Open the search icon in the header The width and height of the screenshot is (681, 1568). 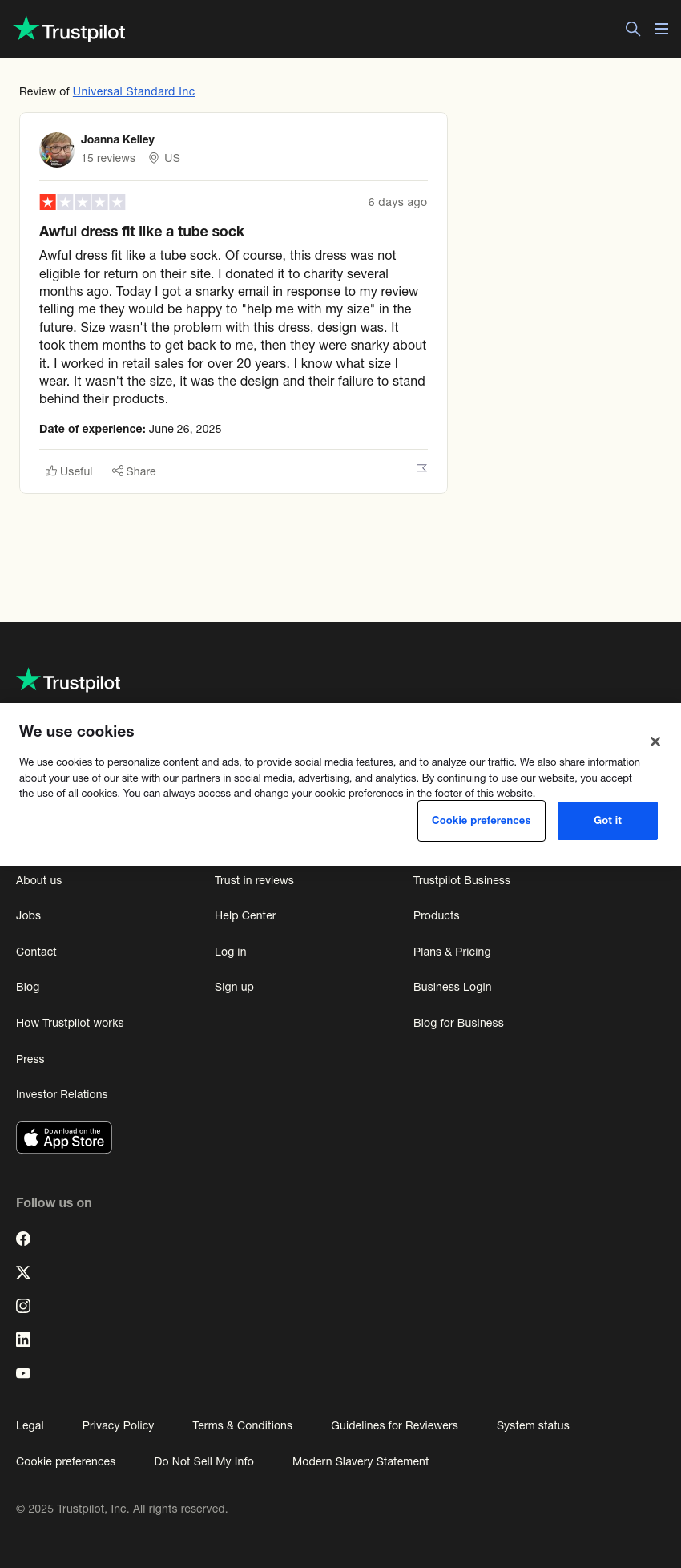click(633, 29)
